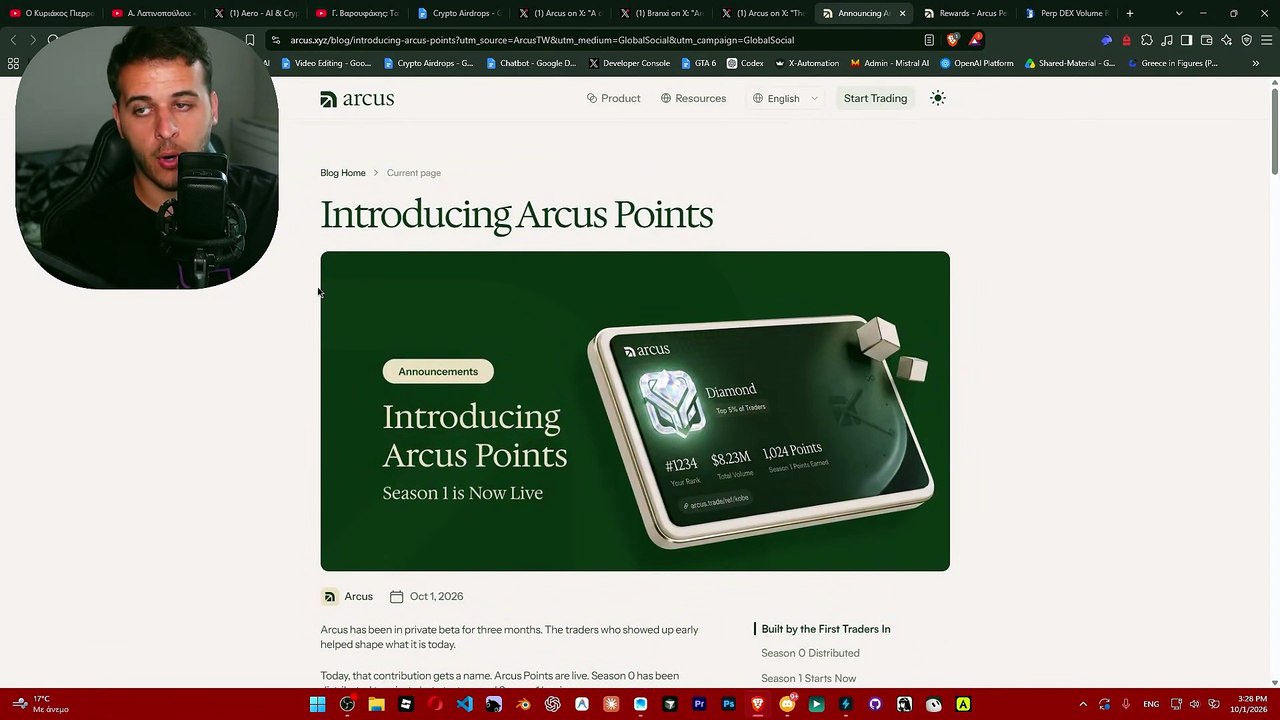
Task: Click the Start Trading button
Action: point(875,98)
